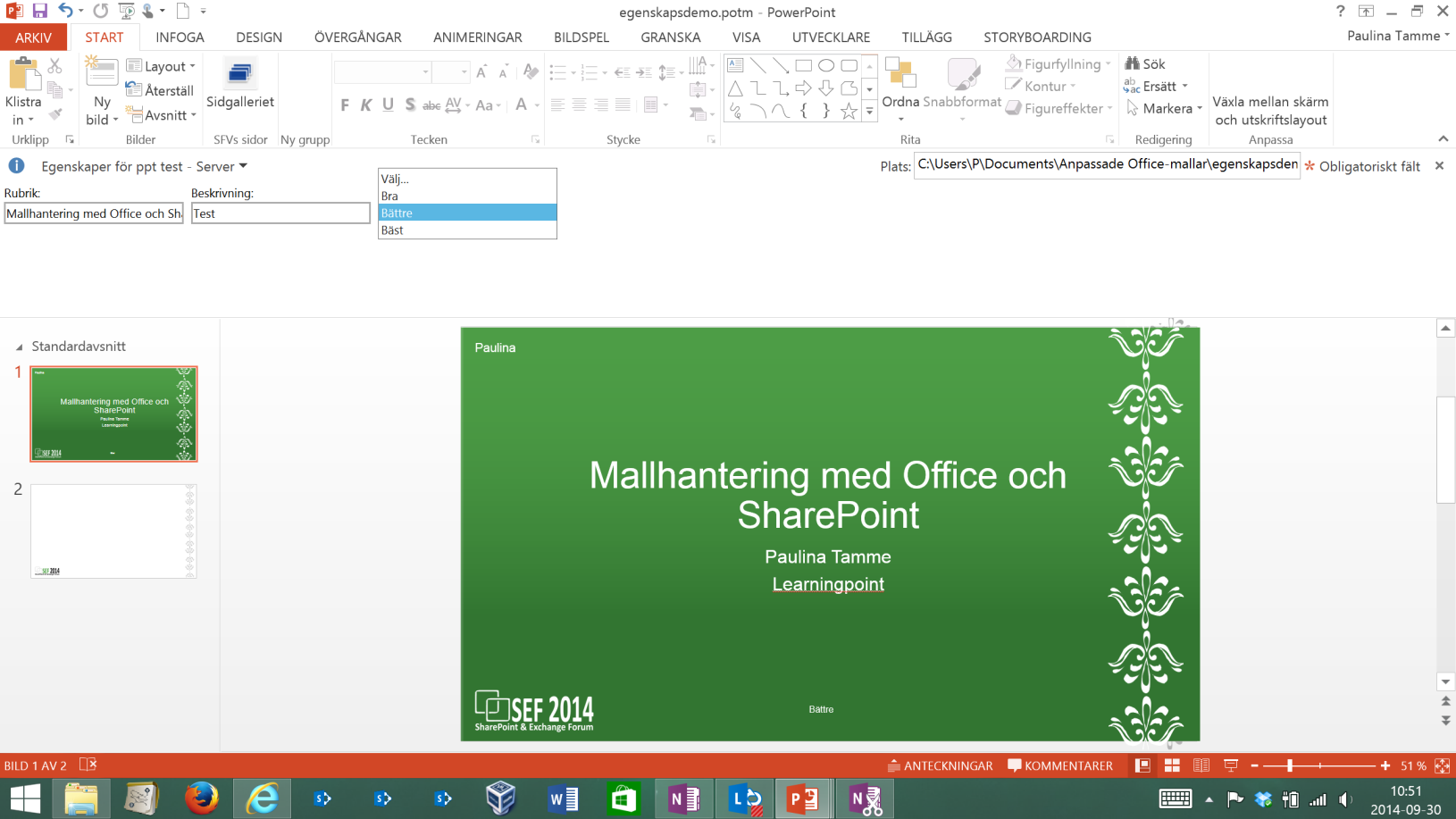Click Återställ to reset the slide
1456x819 pixels.
[160, 90]
